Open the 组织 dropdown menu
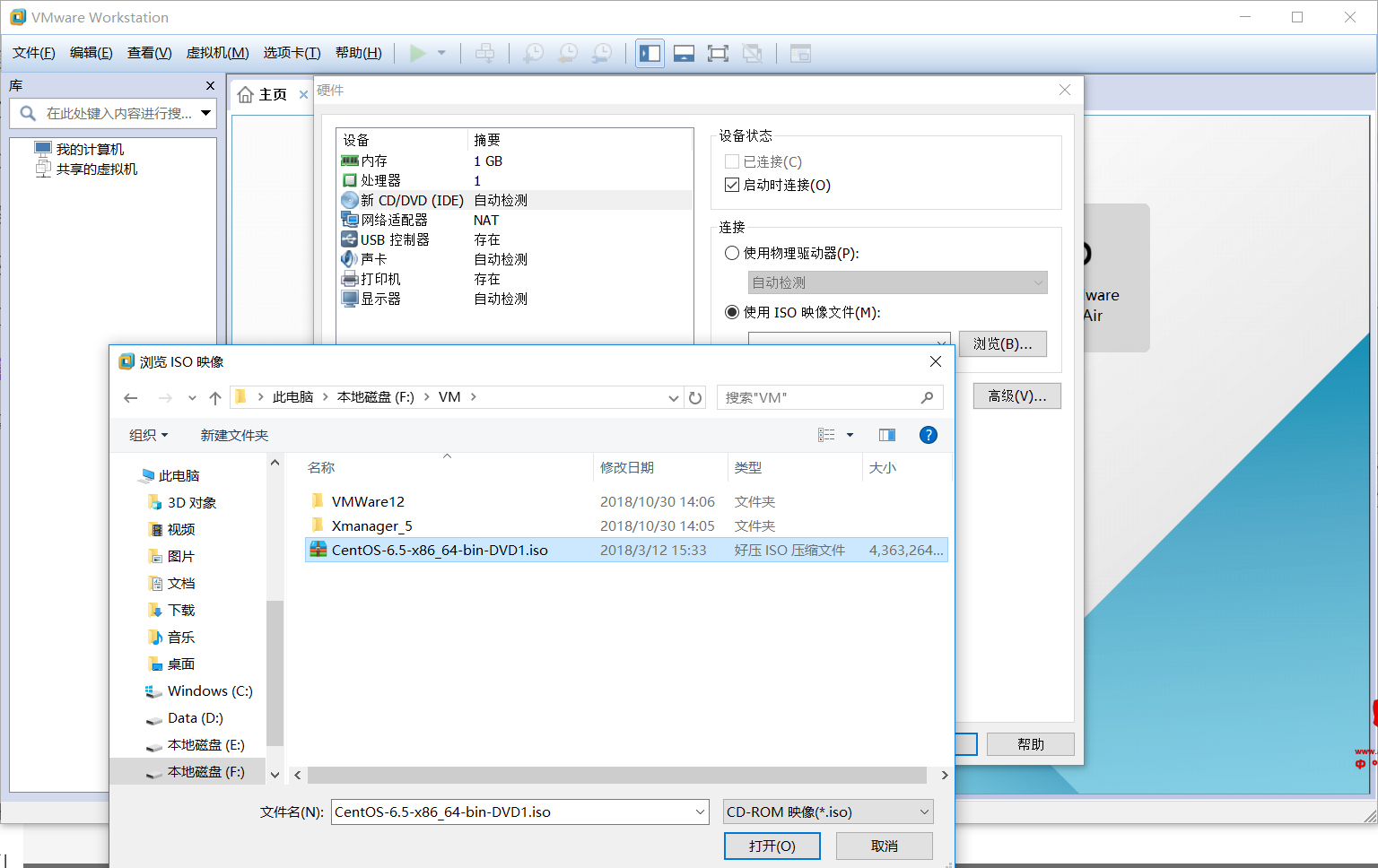The image size is (1378, 868). tap(149, 435)
